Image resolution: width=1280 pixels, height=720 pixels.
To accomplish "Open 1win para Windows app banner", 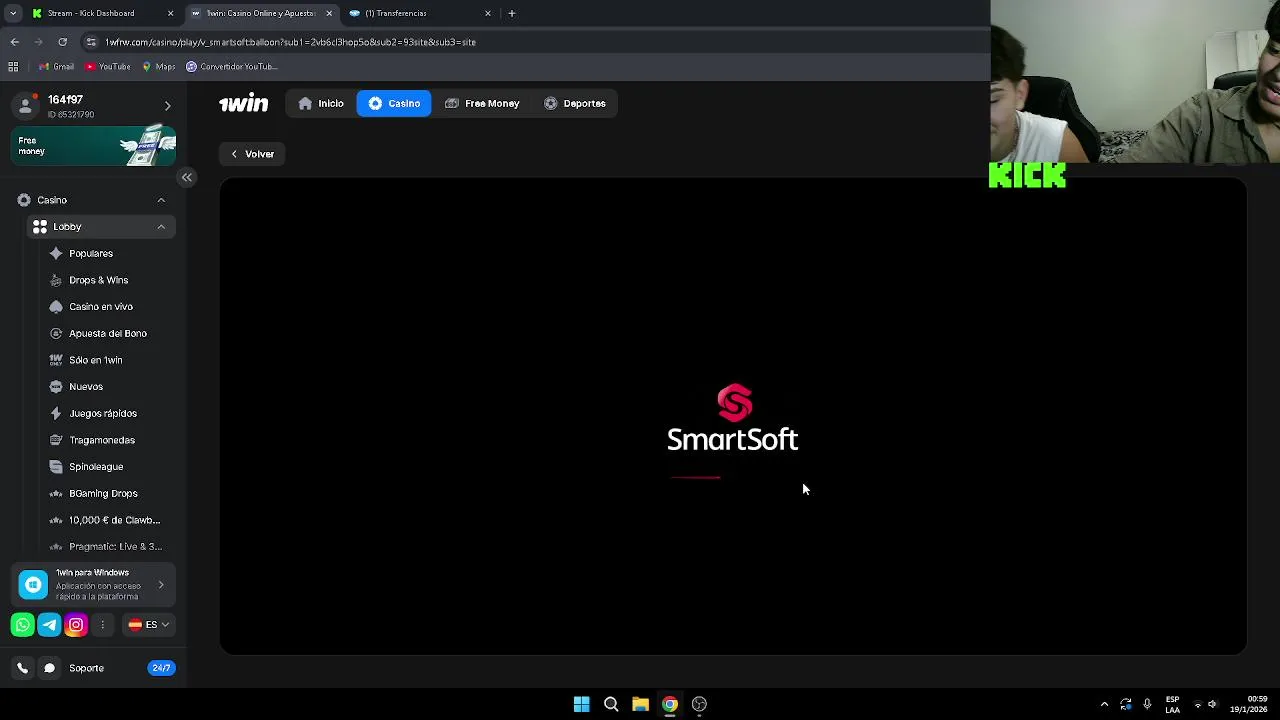I will (94, 585).
